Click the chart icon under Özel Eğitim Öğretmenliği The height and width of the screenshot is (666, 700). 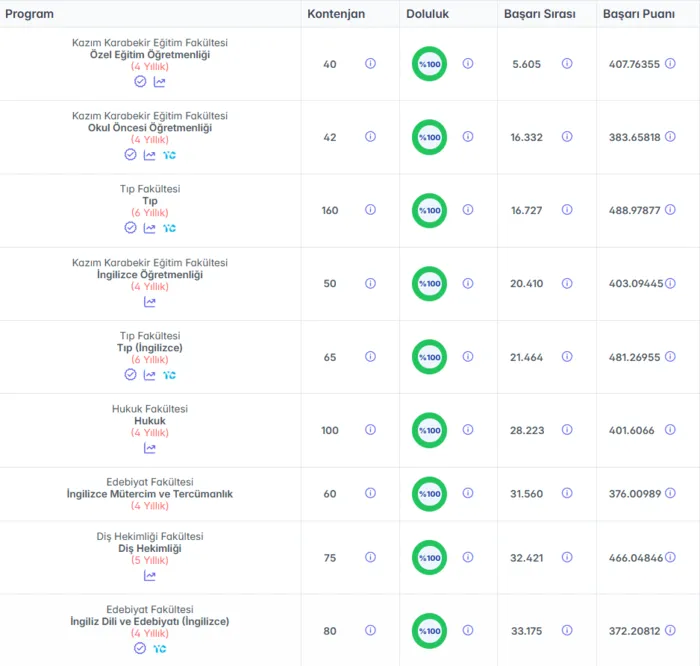[x=159, y=82]
